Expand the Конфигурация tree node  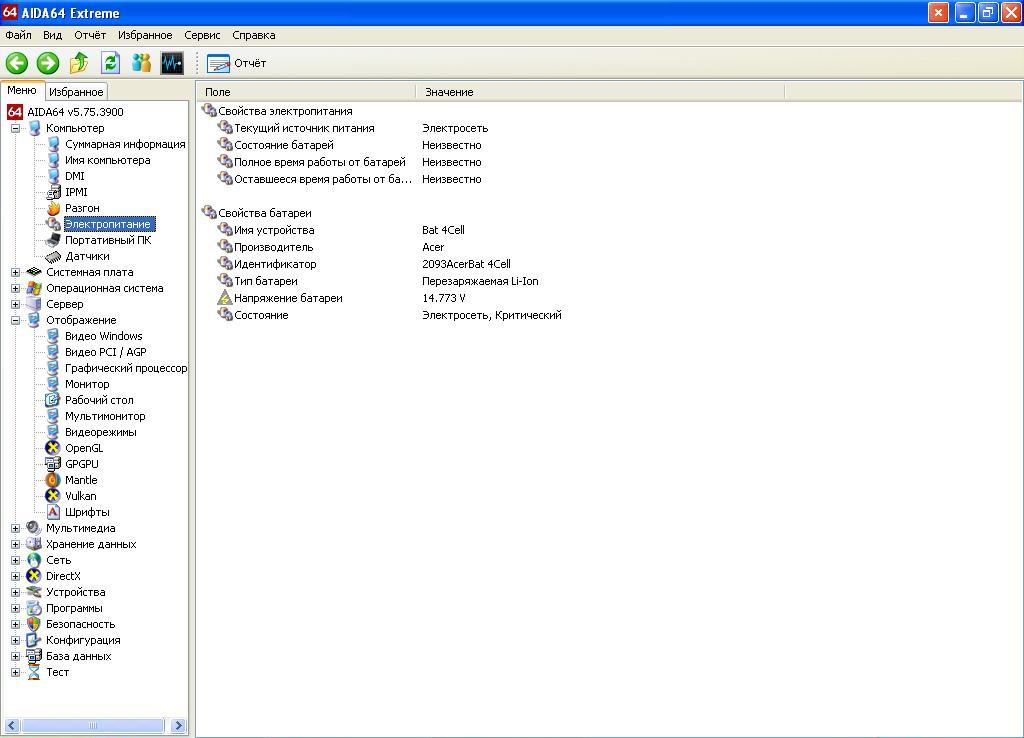coord(16,640)
